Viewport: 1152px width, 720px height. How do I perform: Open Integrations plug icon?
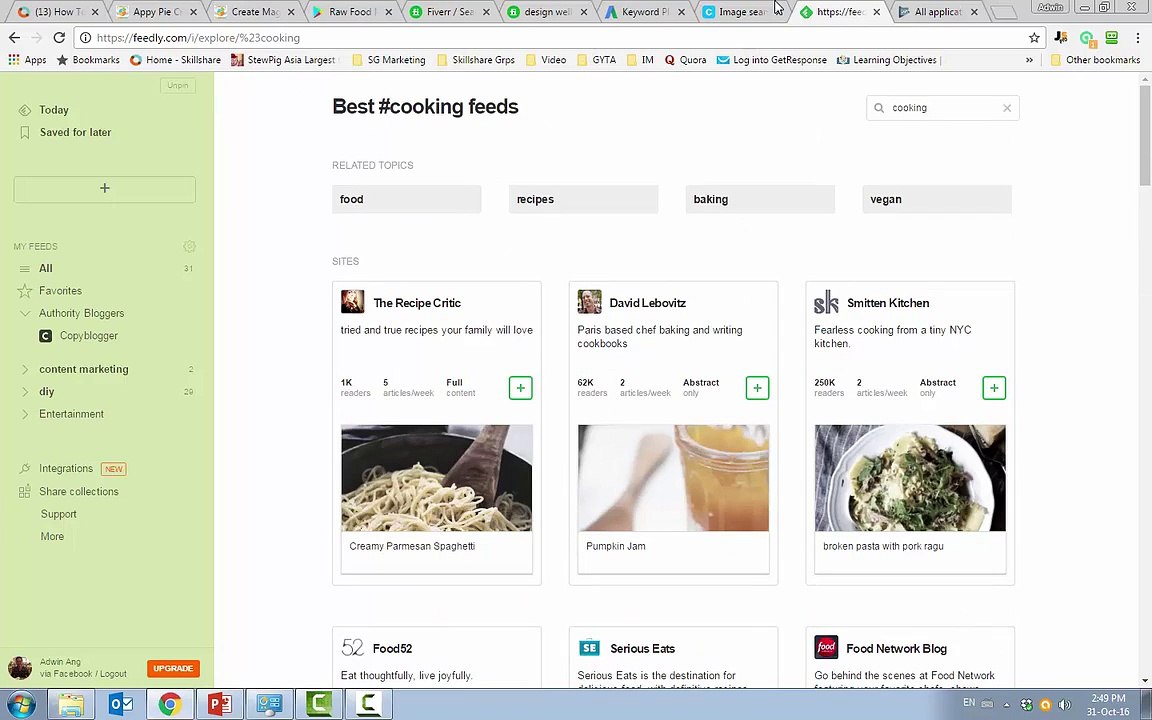pos(24,469)
